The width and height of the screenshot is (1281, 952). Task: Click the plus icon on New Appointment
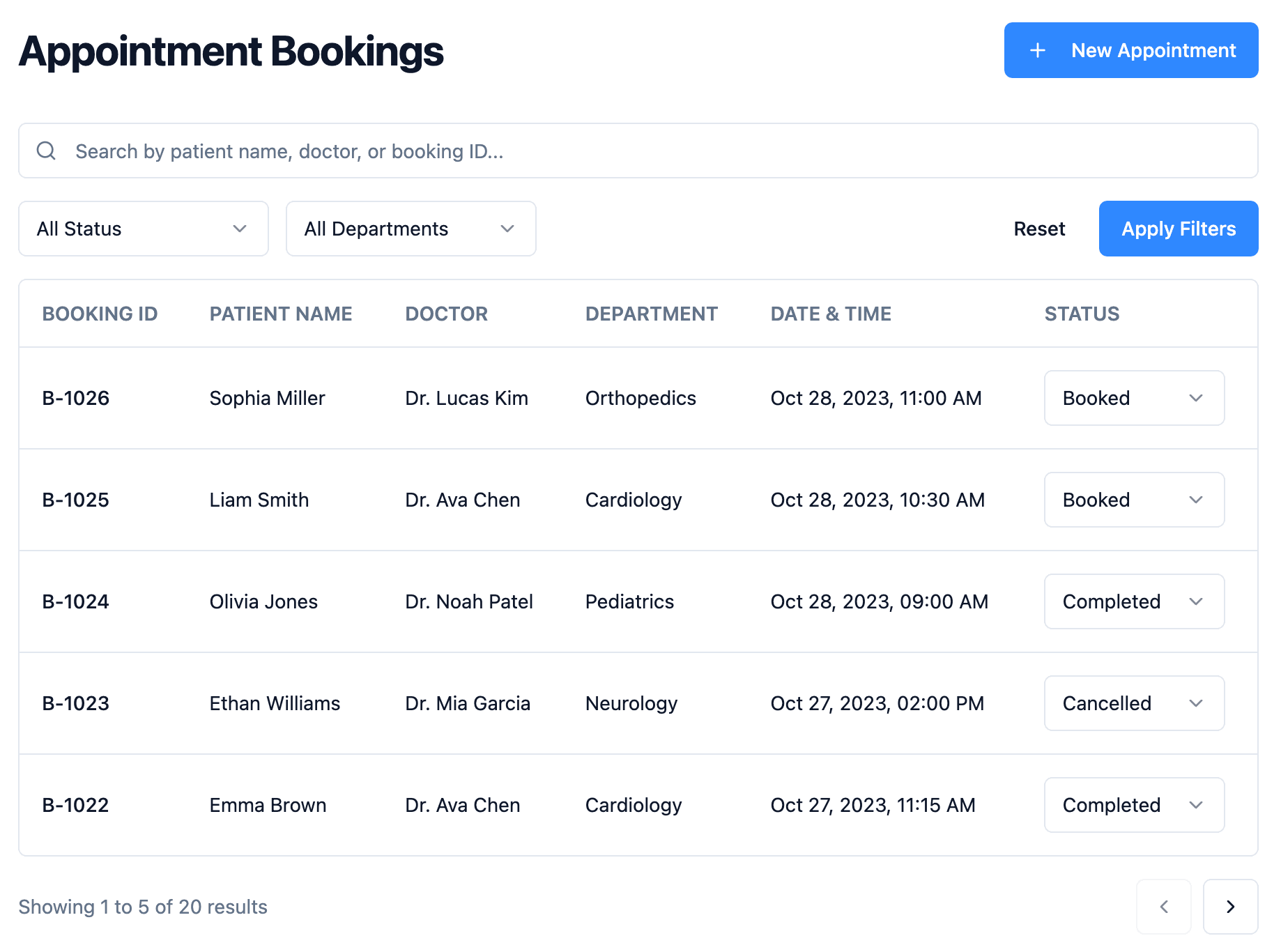[1038, 50]
